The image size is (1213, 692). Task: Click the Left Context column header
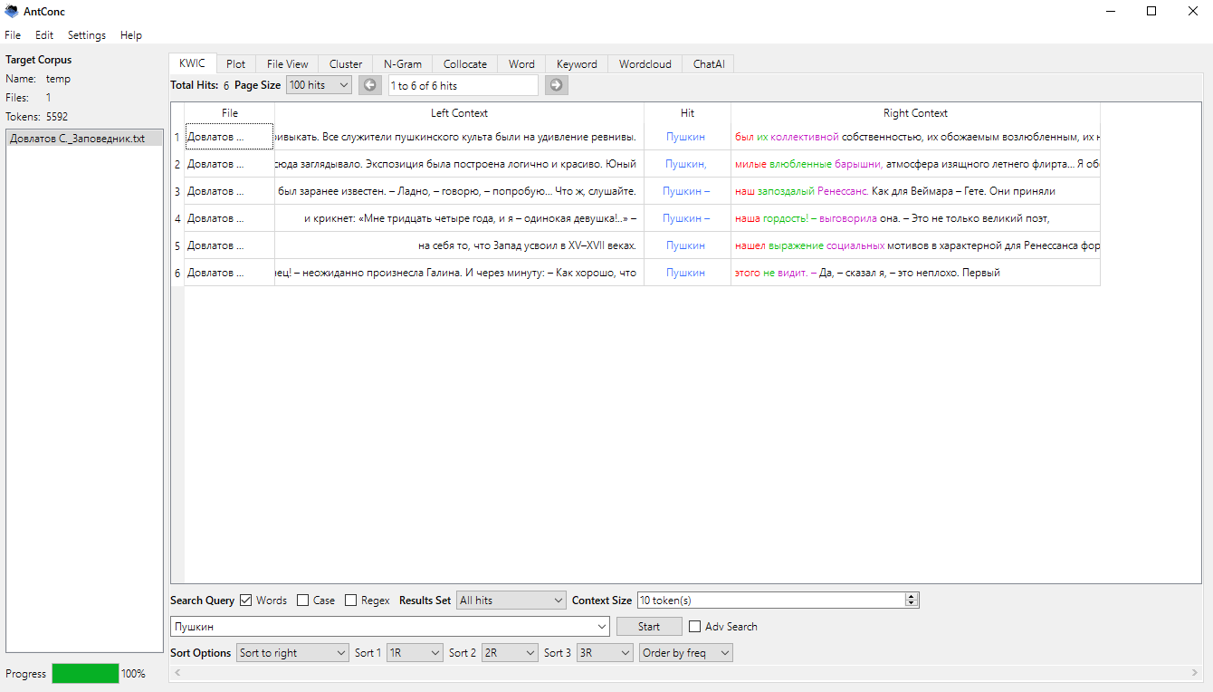tap(459, 113)
